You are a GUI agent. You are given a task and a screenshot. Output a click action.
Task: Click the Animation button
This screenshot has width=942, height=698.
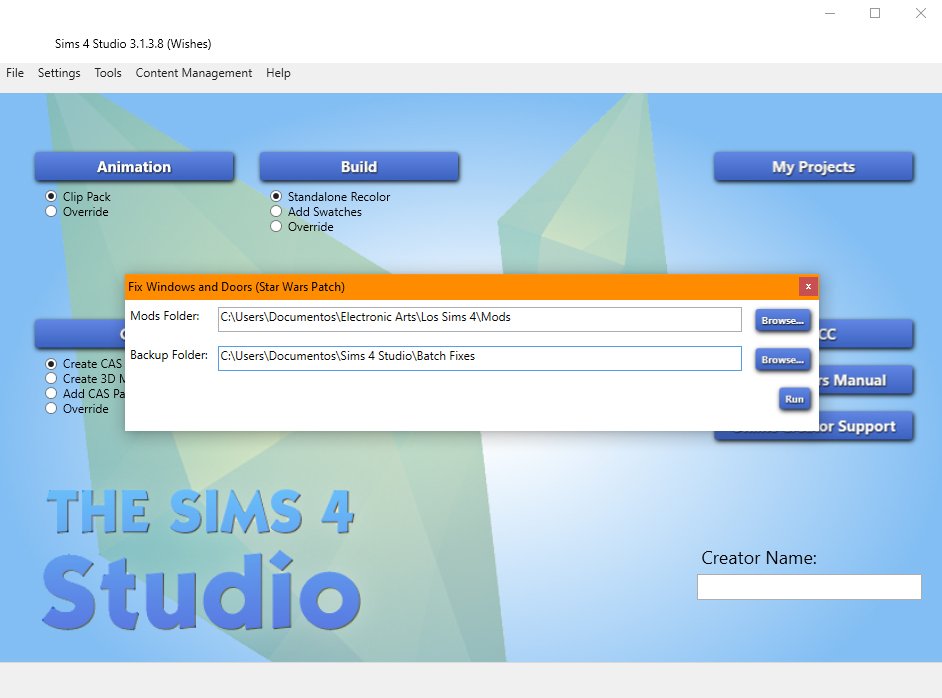pyautogui.click(x=134, y=167)
